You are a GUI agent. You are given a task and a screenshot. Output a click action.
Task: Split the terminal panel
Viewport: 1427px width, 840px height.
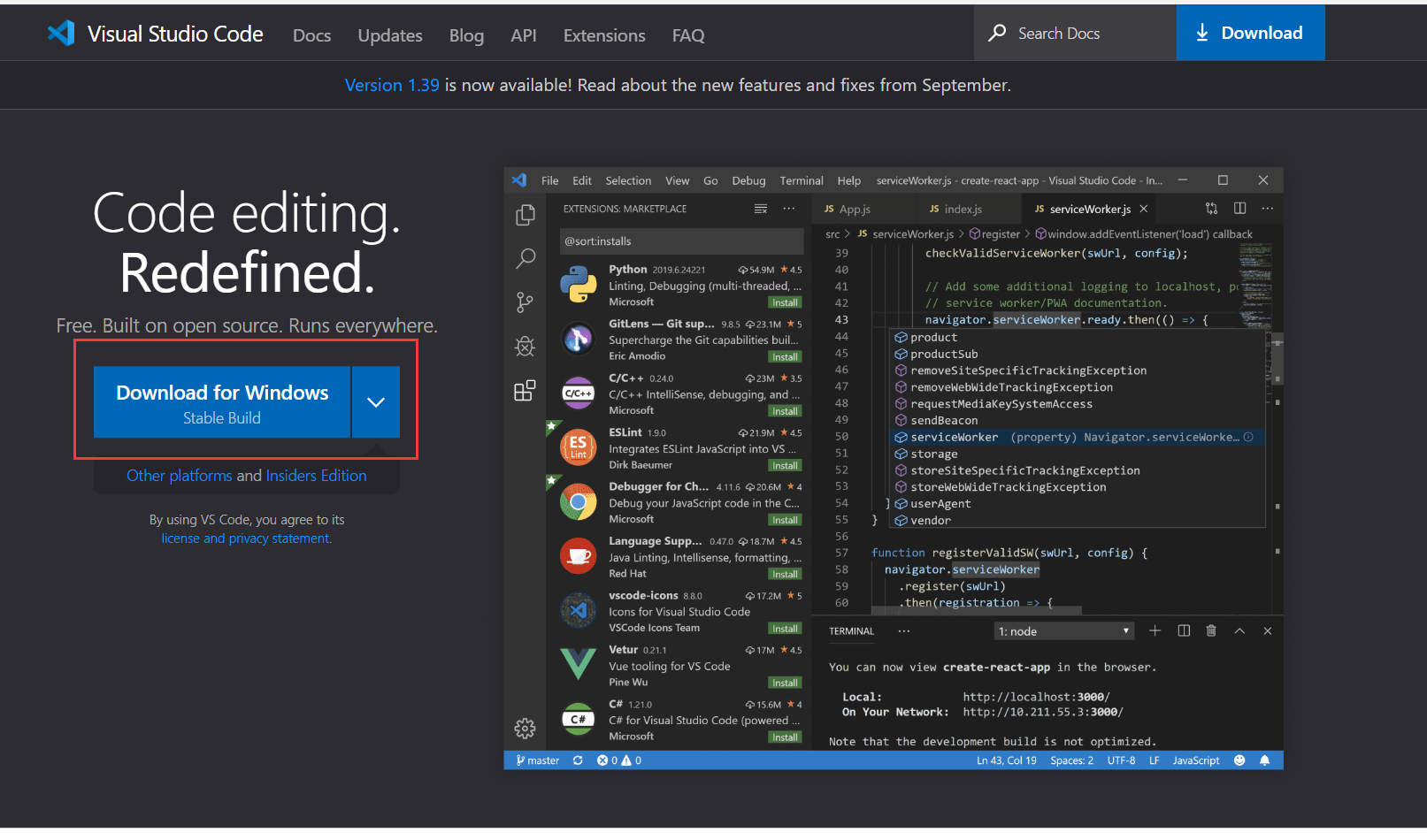1184,630
